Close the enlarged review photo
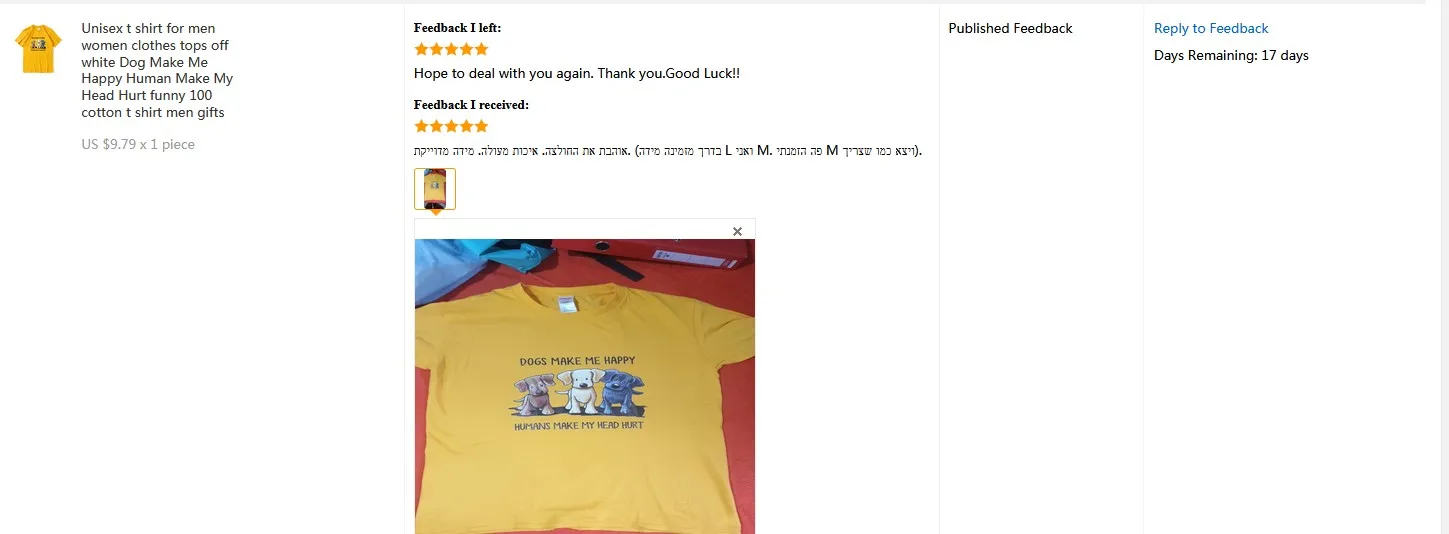1449x534 pixels. point(737,231)
